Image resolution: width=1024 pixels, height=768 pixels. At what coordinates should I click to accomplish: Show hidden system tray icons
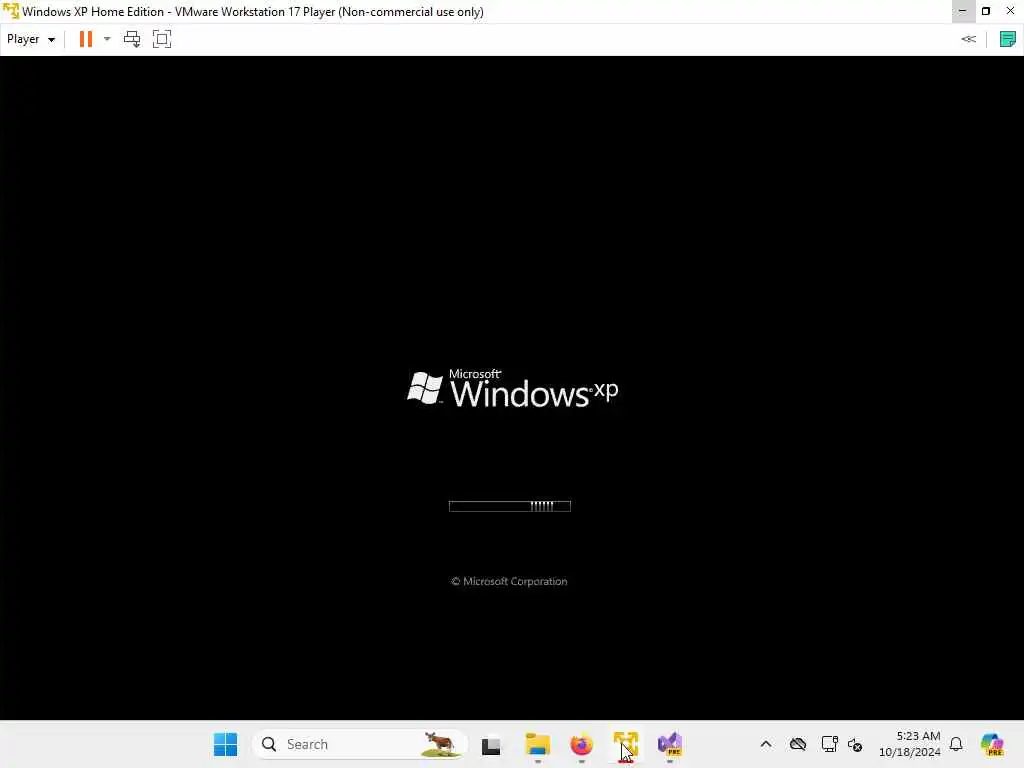[766, 744]
